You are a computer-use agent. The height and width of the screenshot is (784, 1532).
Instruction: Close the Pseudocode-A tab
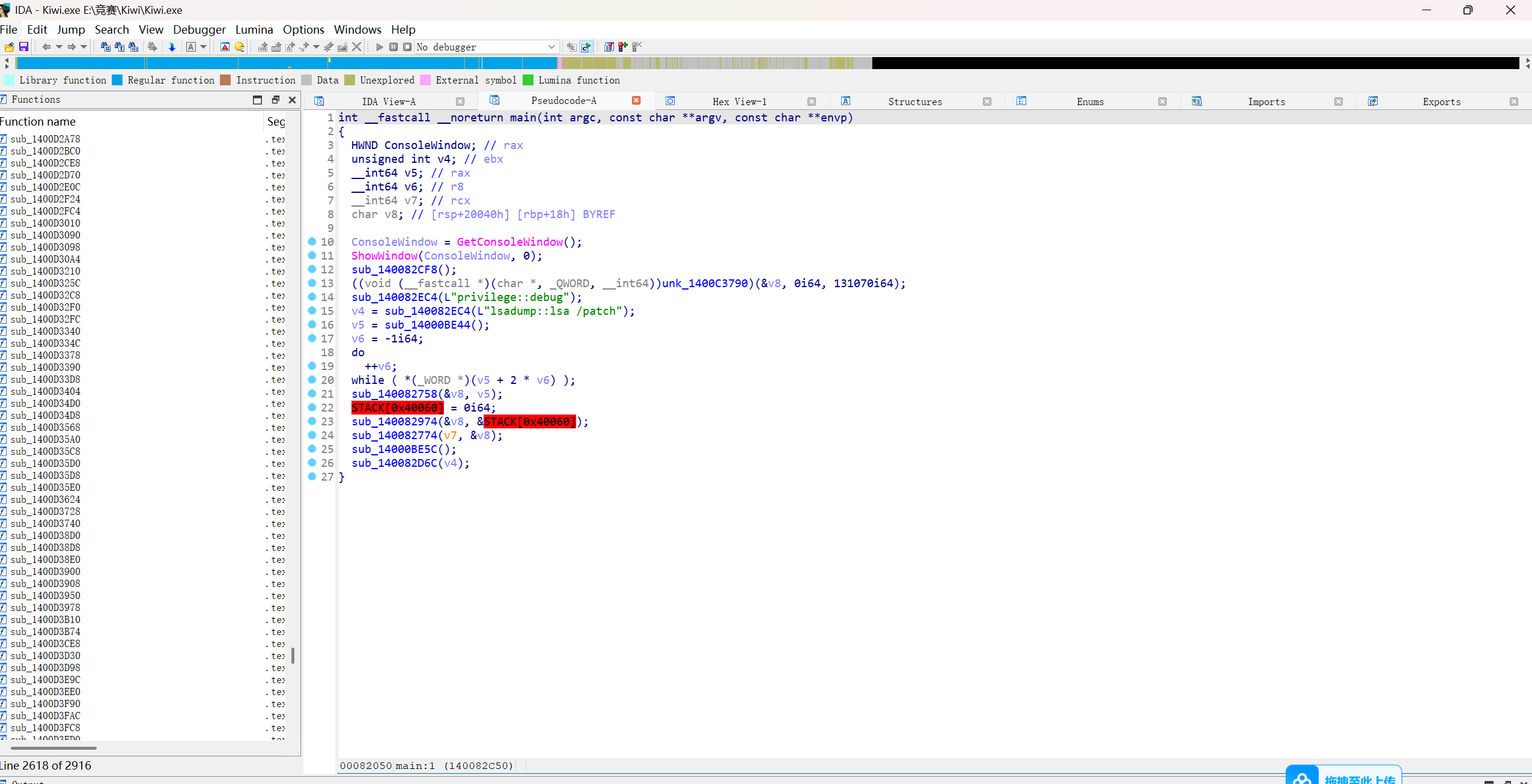pos(636,100)
